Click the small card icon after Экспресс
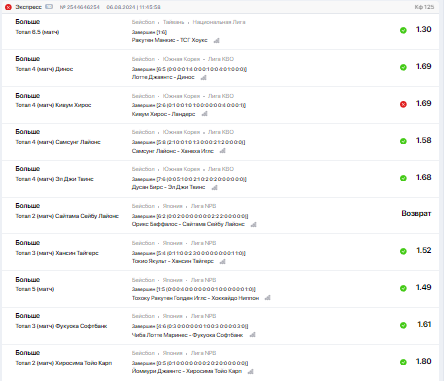 [x=49, y=7]
